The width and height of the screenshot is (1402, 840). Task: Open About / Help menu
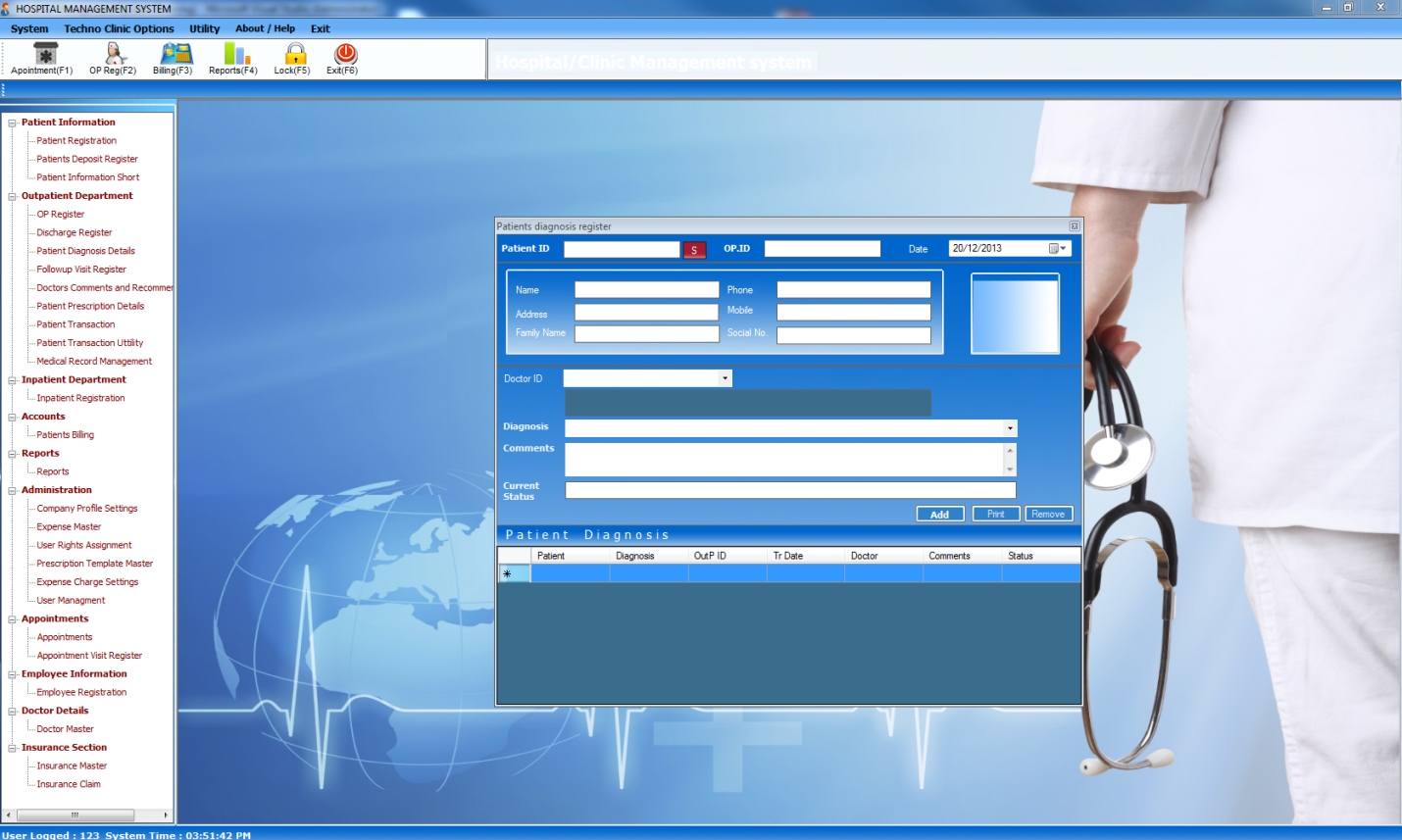(x=265, y=28)
